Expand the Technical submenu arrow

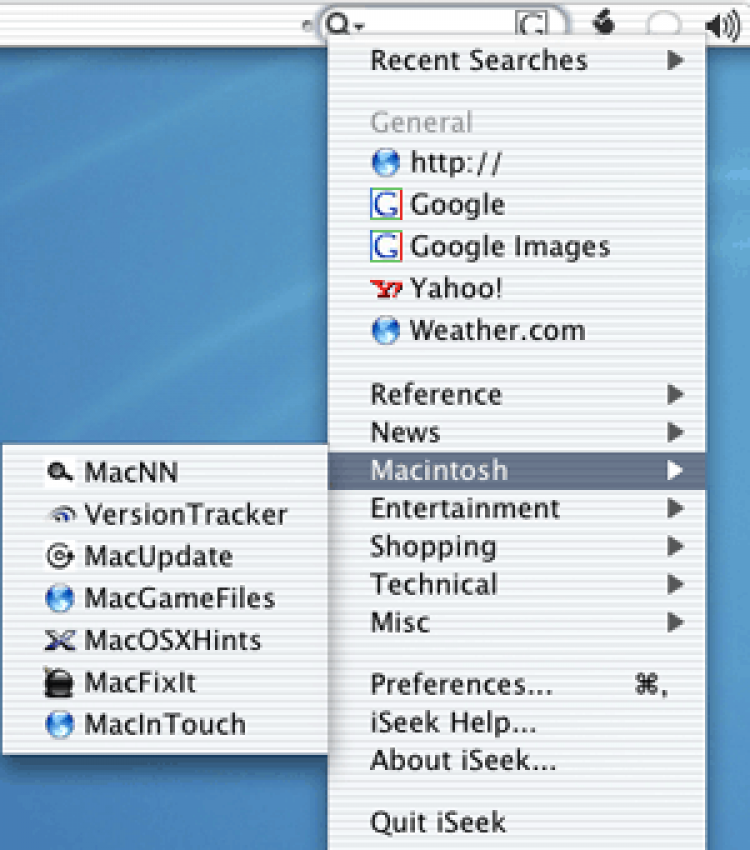[675, 584]
